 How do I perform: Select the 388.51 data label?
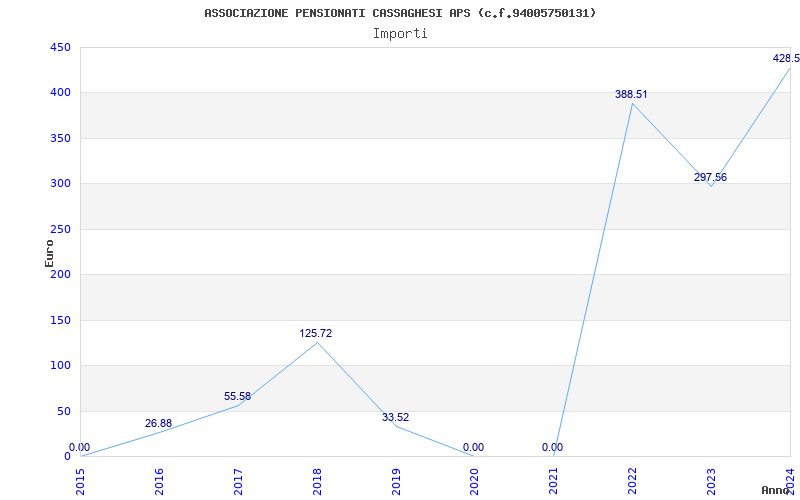631,94
